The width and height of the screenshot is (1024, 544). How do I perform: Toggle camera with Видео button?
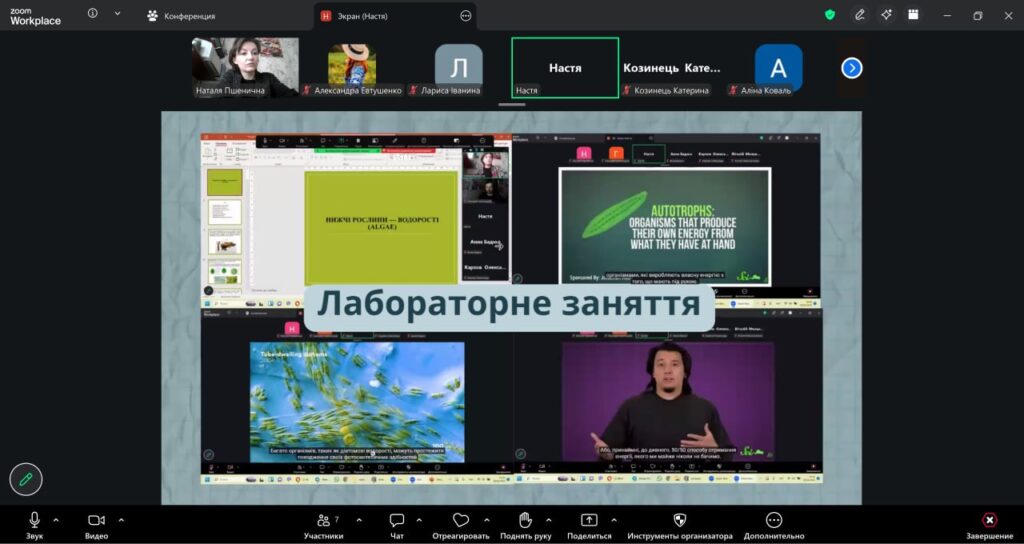pos(96,526)
